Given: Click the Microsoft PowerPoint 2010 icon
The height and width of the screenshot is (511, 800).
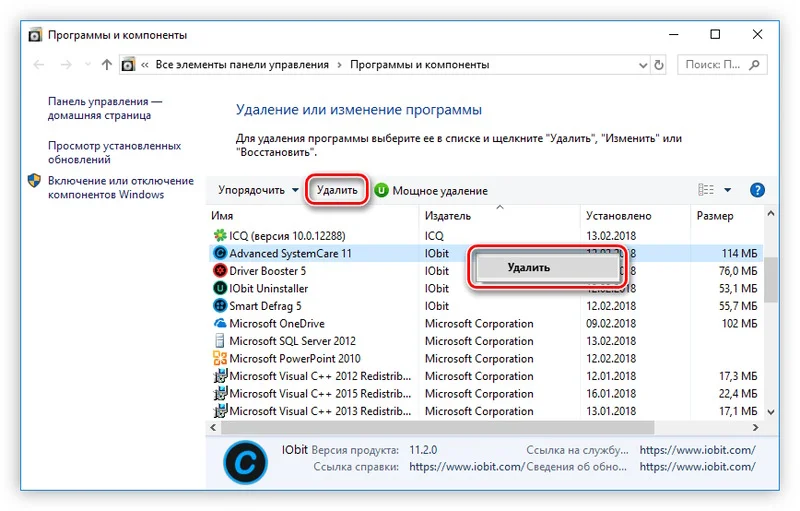Looking at the screenshot, I should point(219,358).
